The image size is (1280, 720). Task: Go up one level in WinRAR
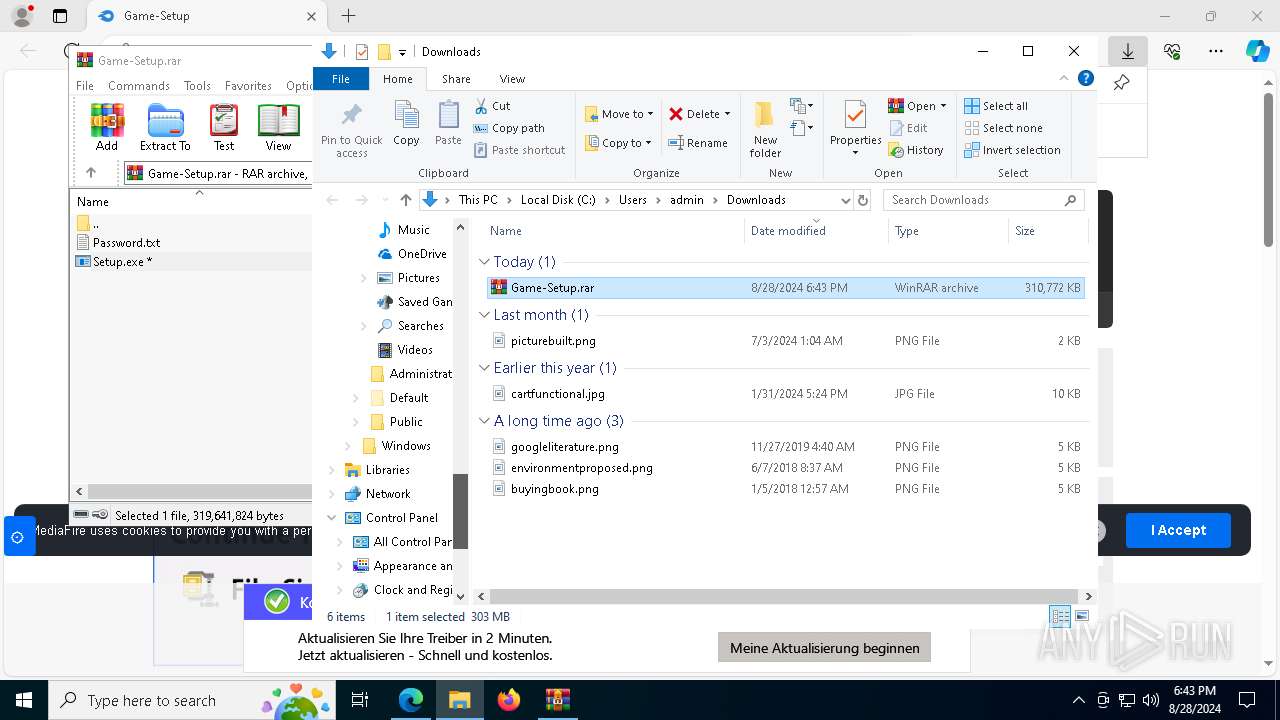click(x=91, y=173)
